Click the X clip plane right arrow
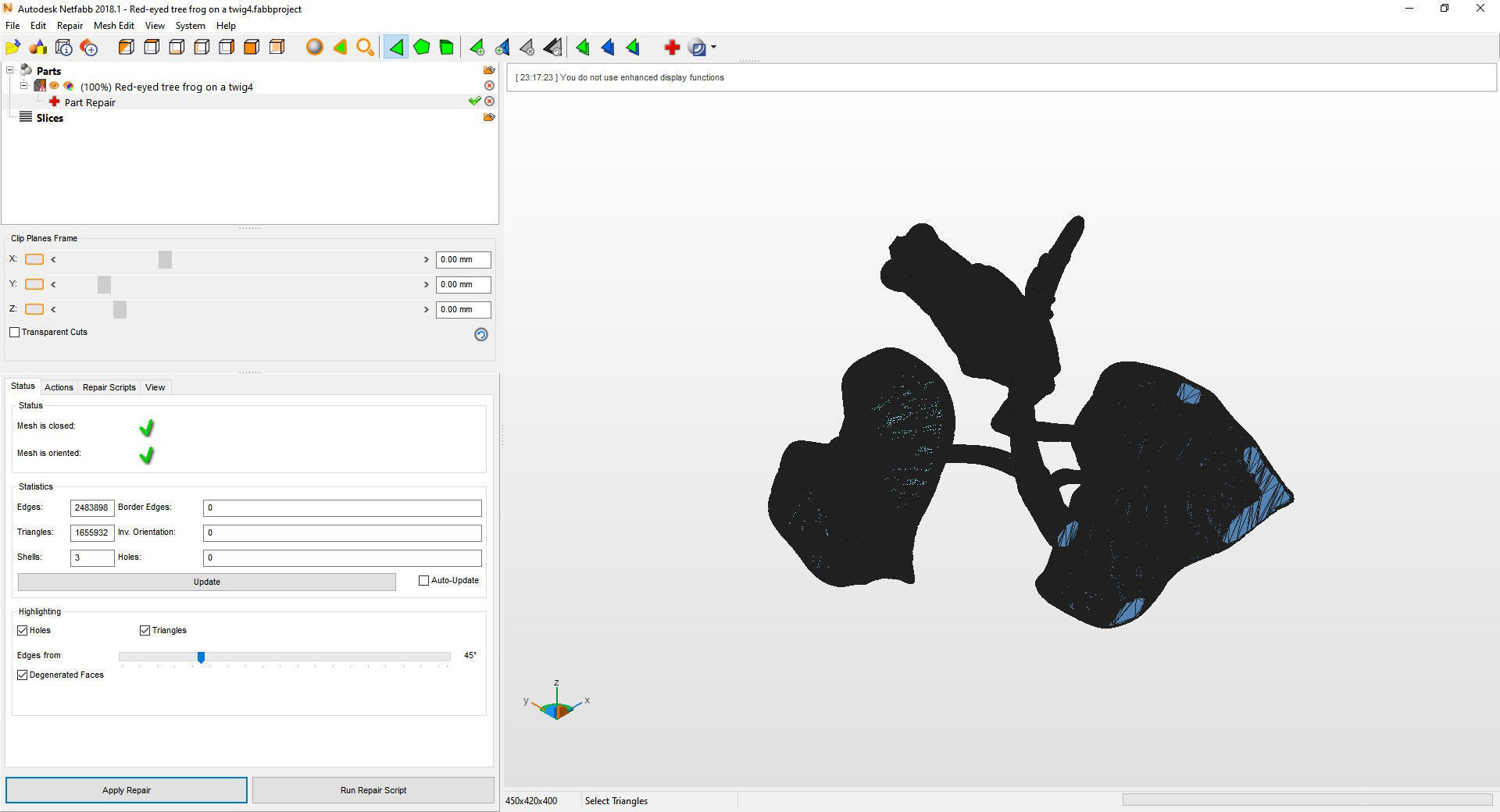 tap(427, 259)
